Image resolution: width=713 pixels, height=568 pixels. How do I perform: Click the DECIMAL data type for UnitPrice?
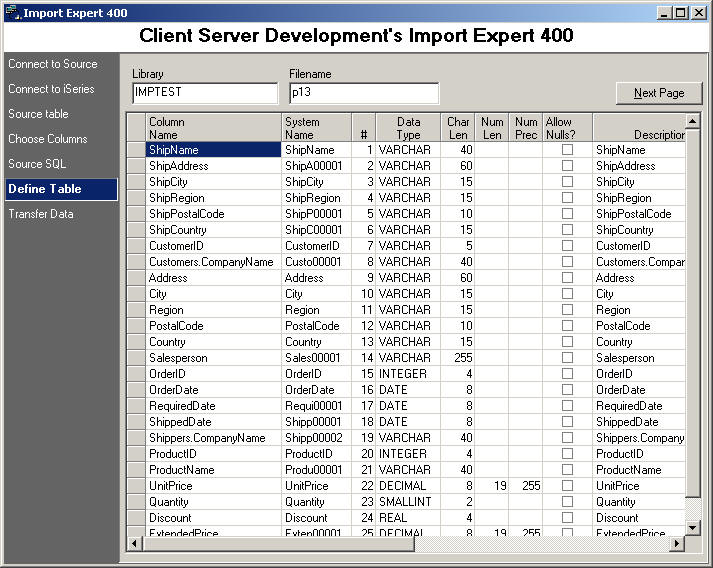[x=408, y=485]
